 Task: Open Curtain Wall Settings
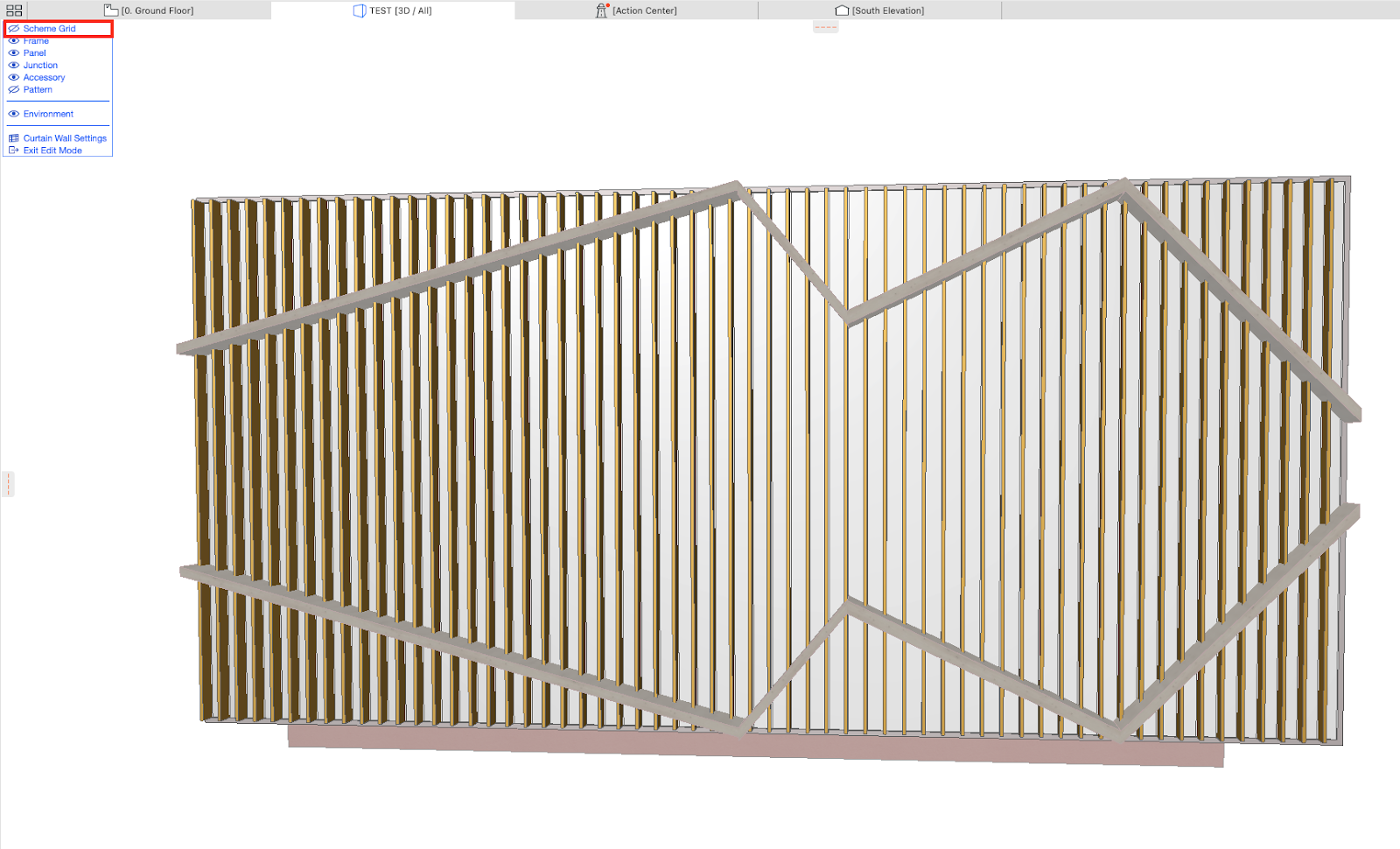(64, 137)
